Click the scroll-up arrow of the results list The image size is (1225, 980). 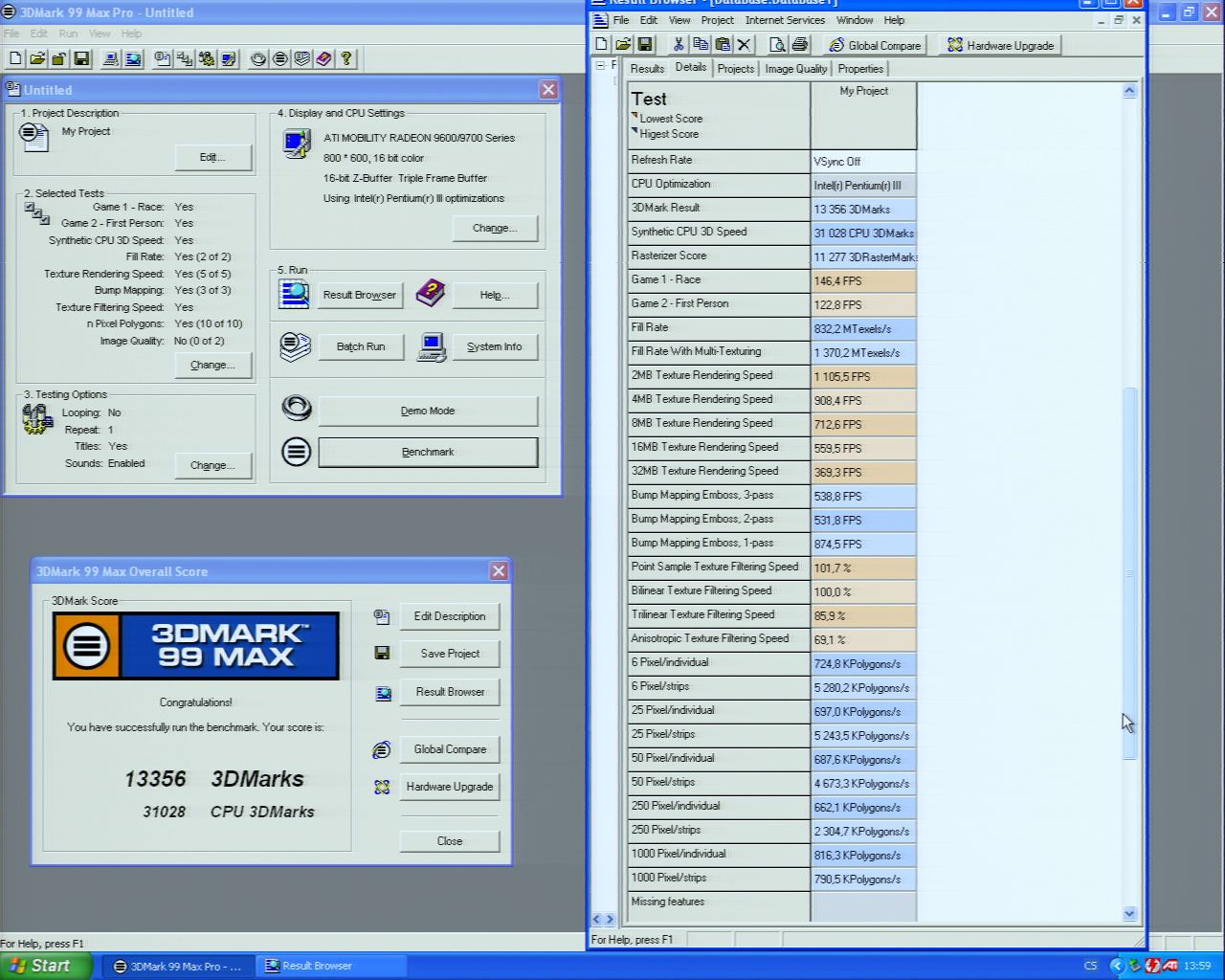1129,91
